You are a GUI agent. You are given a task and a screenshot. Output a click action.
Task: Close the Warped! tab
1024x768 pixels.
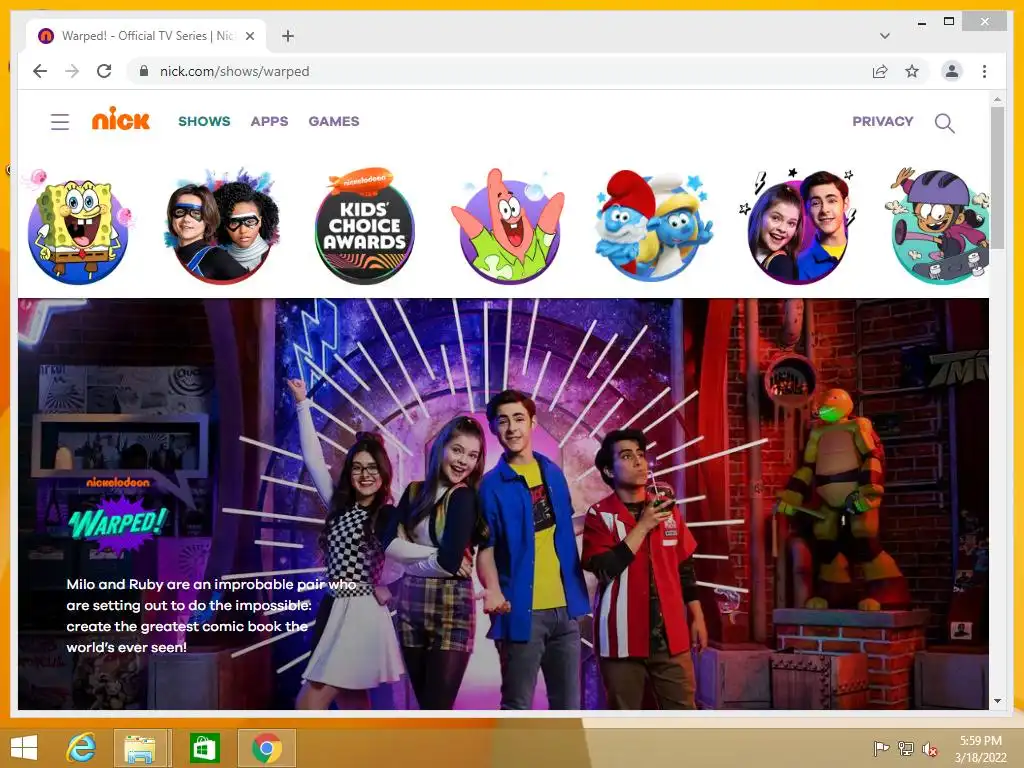tap(249, 36)
